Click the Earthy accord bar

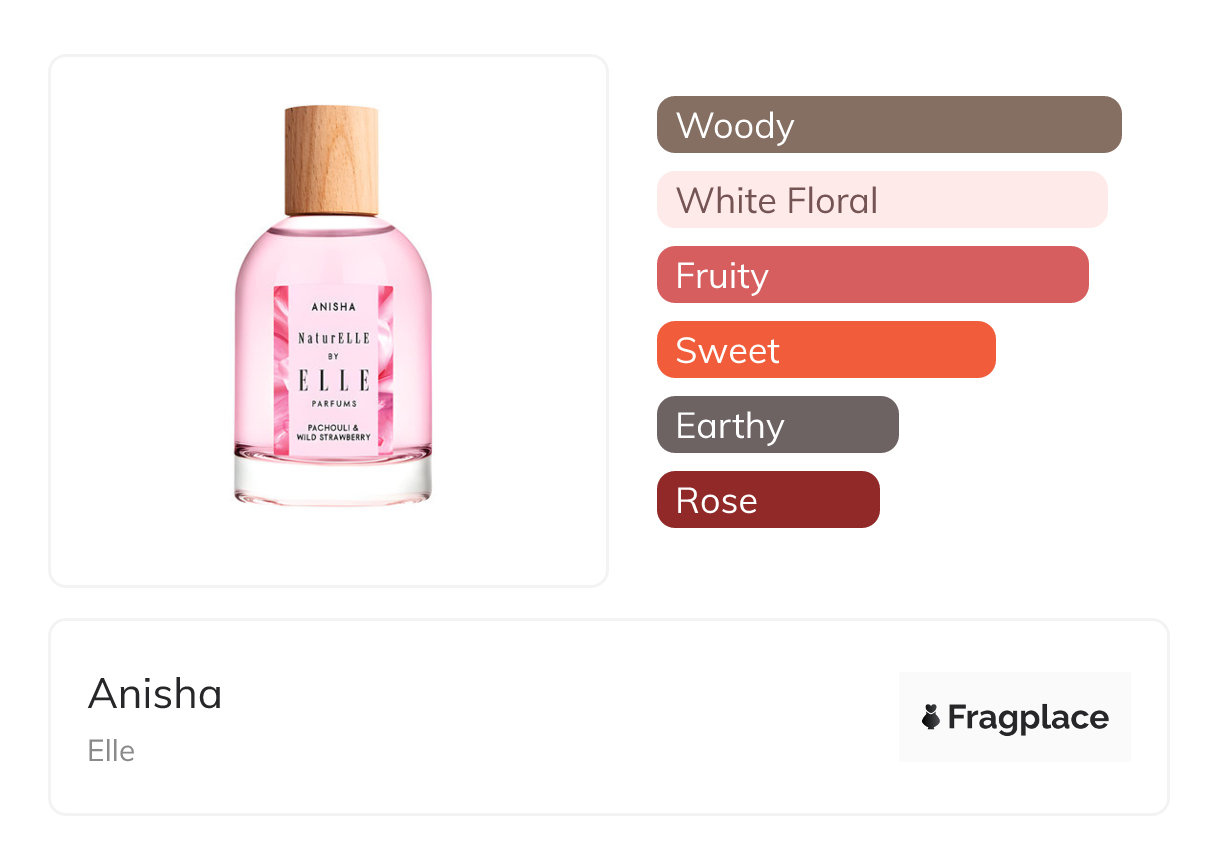777,425
